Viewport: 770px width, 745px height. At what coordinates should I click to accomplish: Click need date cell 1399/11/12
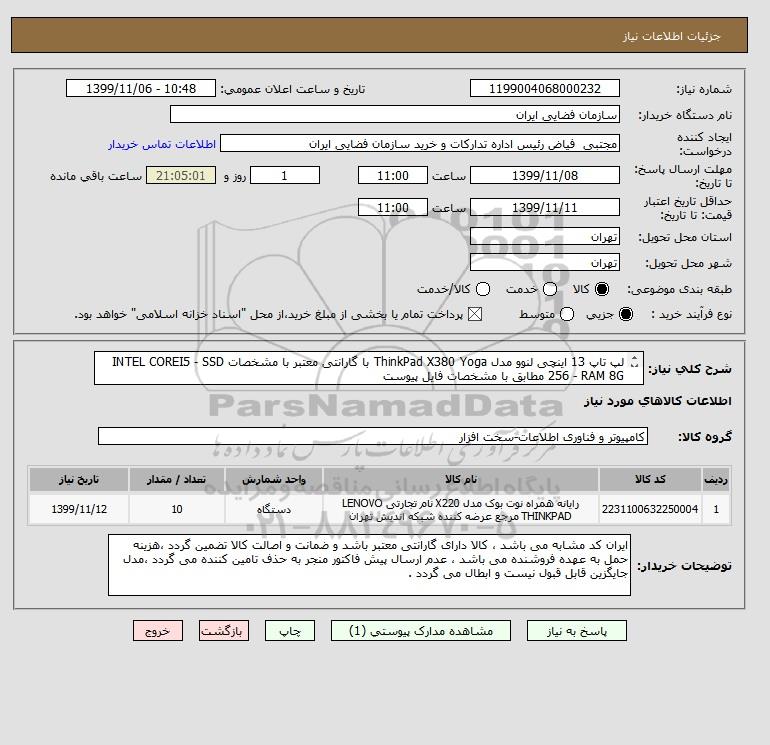pos(79,509)
